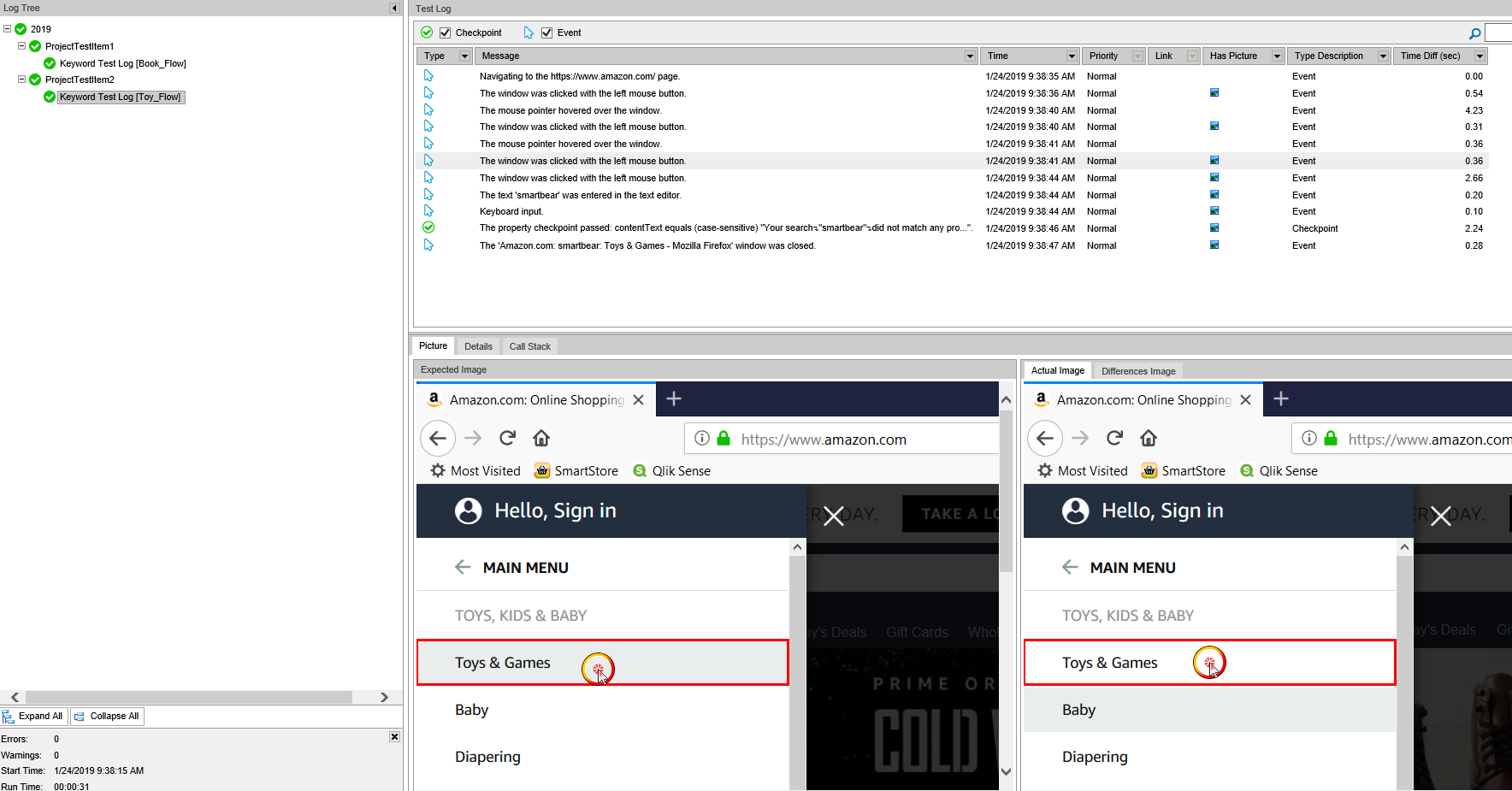Viewport: 1512px width, 791px height.
Task: Select the 'smartbear' text entered row
Action: pyautogui.click(x=952, y=195)
